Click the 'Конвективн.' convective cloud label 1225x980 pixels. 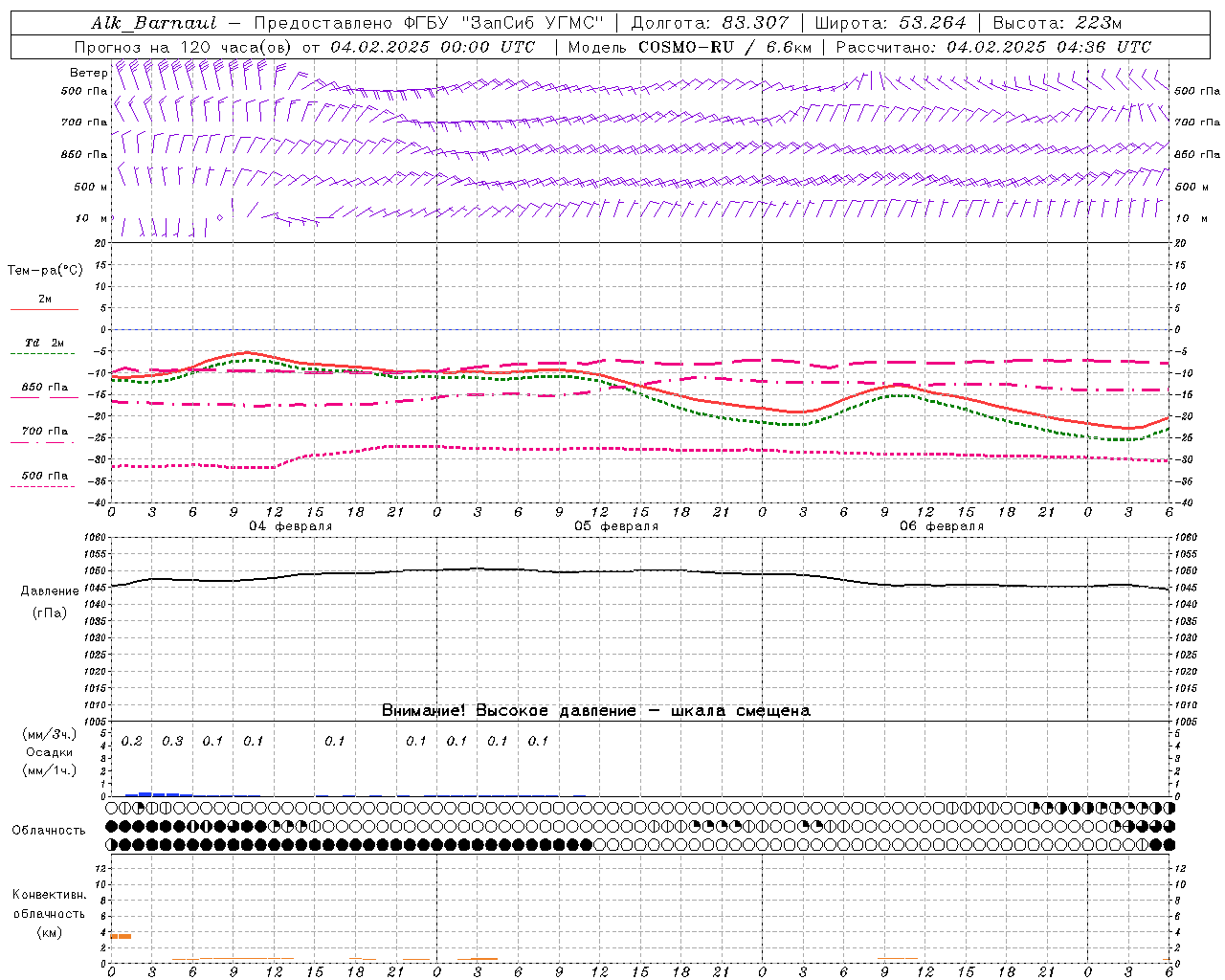pos(50,894)
